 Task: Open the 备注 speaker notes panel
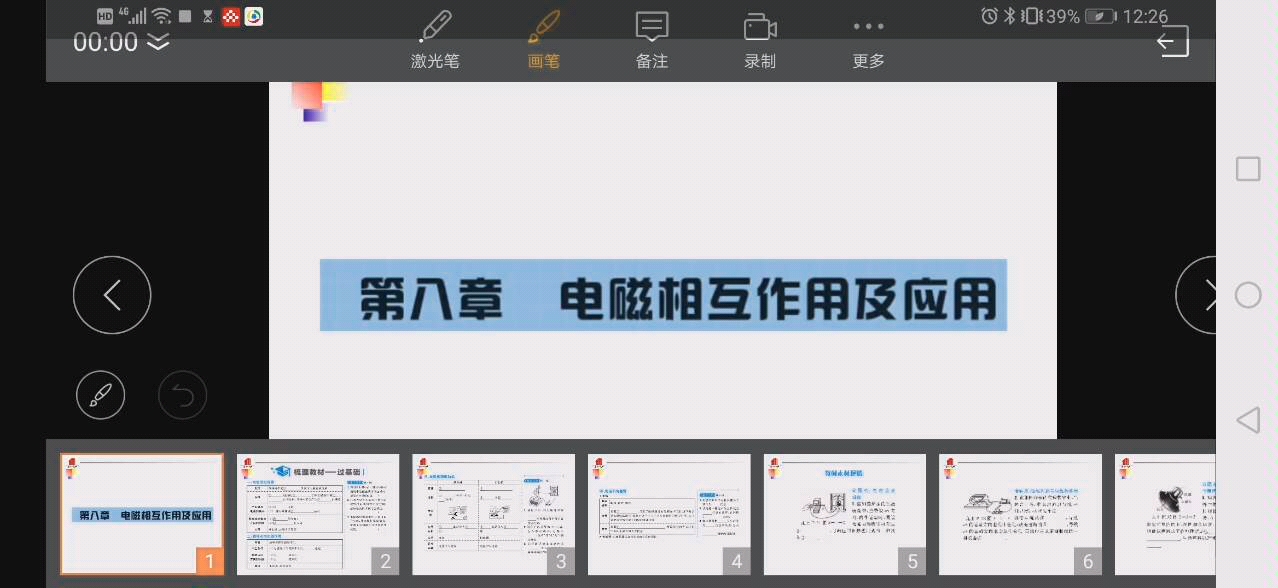point(651,40)
